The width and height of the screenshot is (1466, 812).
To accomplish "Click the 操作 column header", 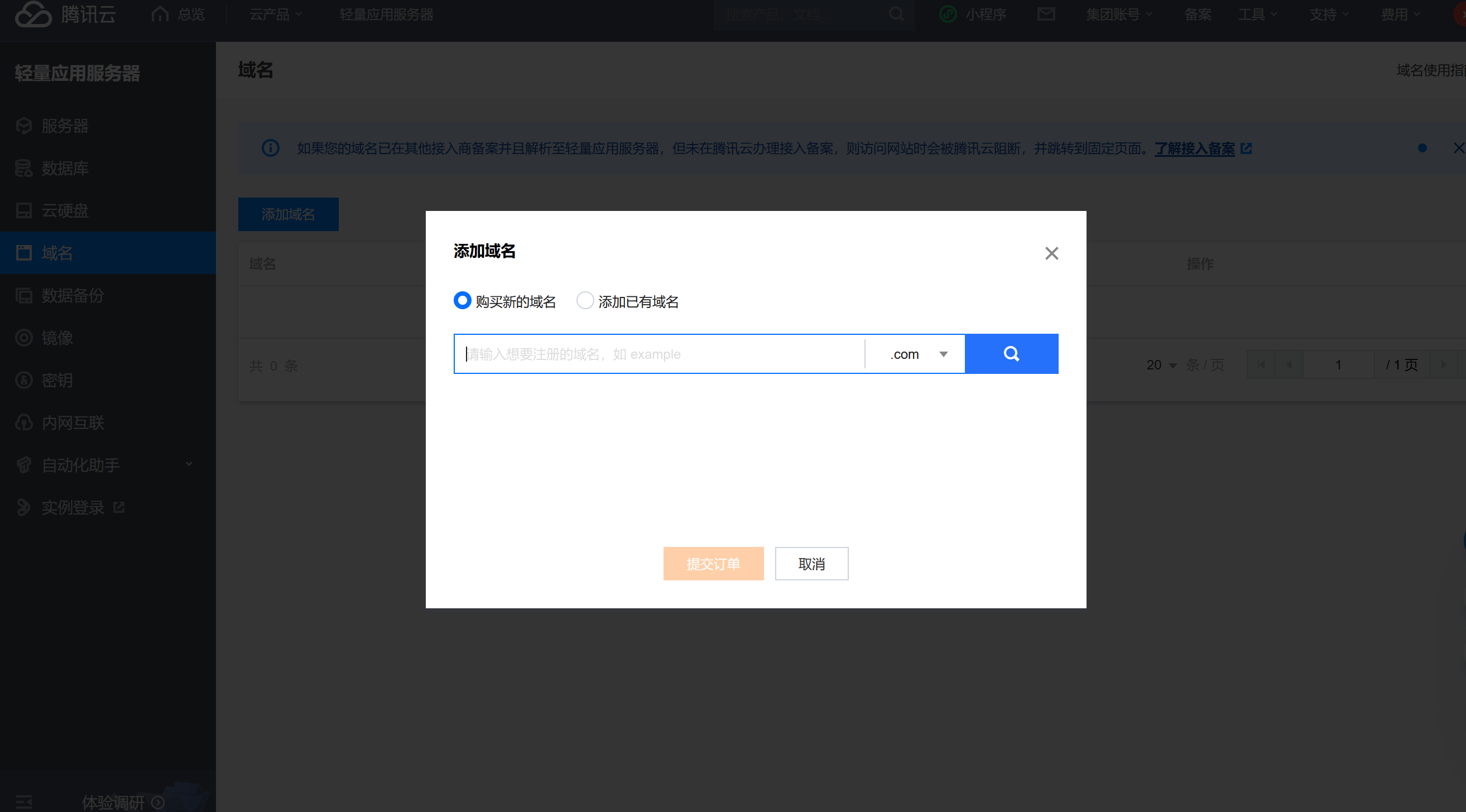I will tap(1200, 264).
